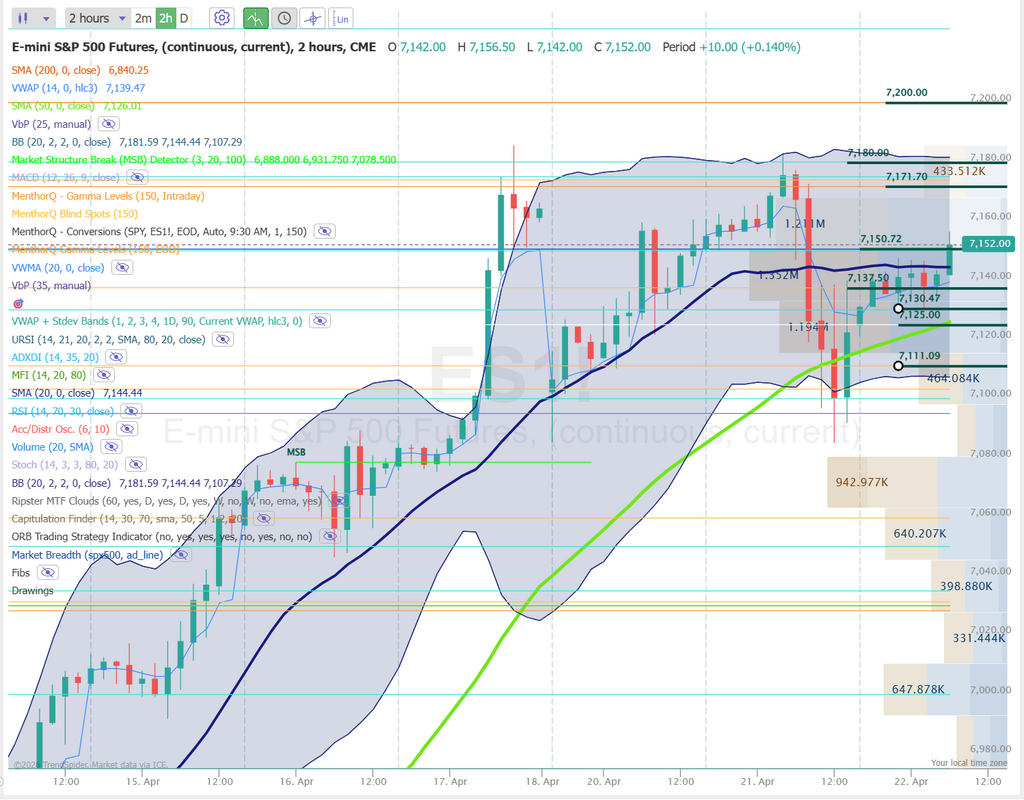
Task: Select the 2m timeframe shortcut
Action: point(143,18)
